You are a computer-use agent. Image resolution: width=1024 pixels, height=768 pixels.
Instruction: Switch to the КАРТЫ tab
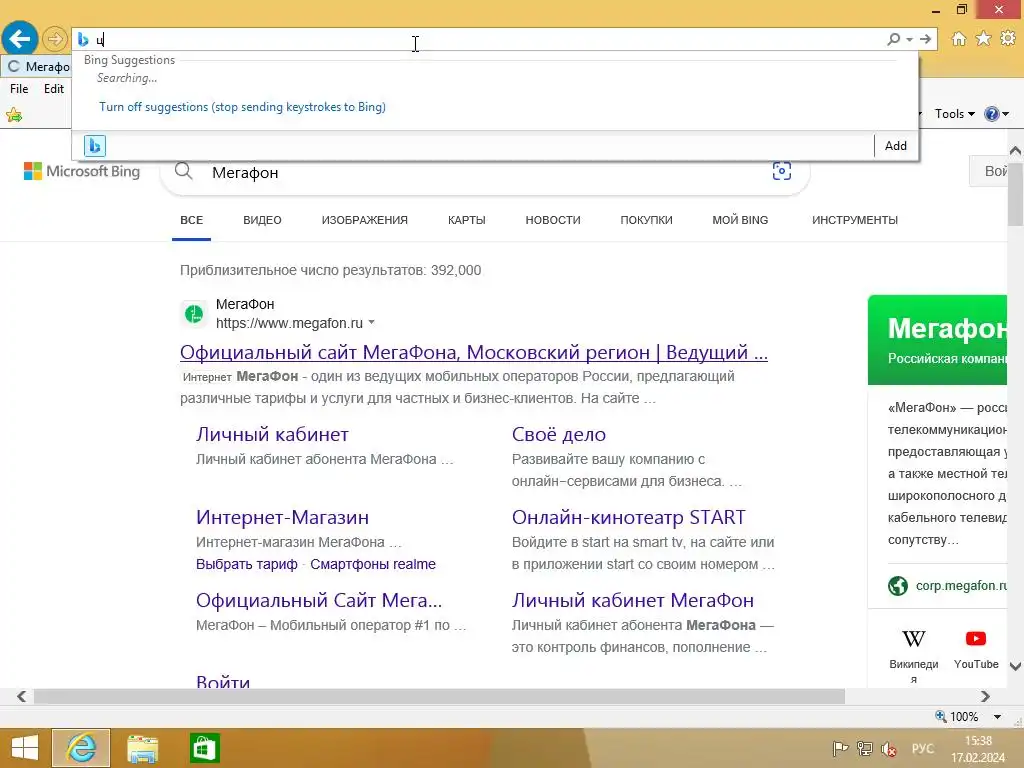click(x=466, y=221)
